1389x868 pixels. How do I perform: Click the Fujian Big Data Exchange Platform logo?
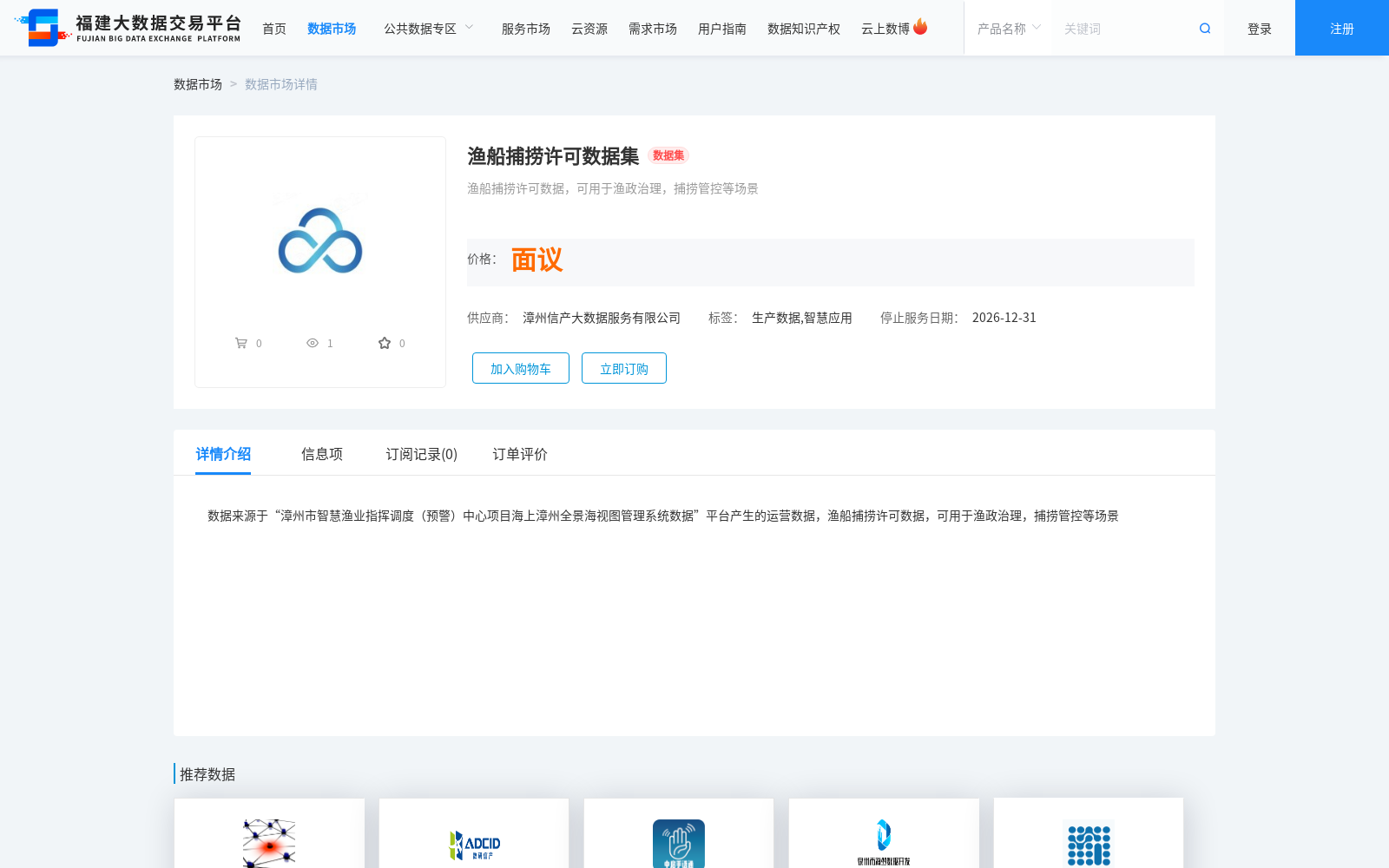pyautogui.click(x=128, y=28)
